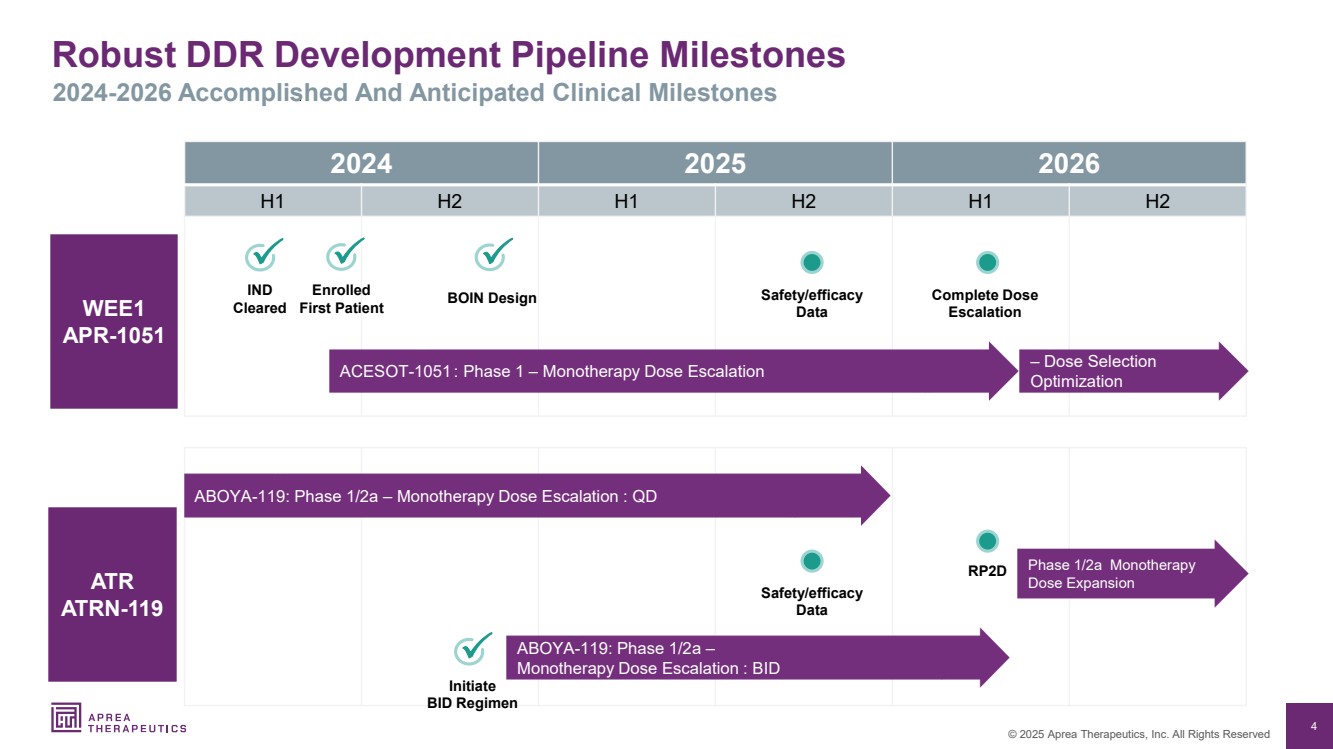Image resolution: width=1333 pixels, height=749 pixels.
Task: Select the Complete Dose Escalation teal dot
Action: coord(987,263)
